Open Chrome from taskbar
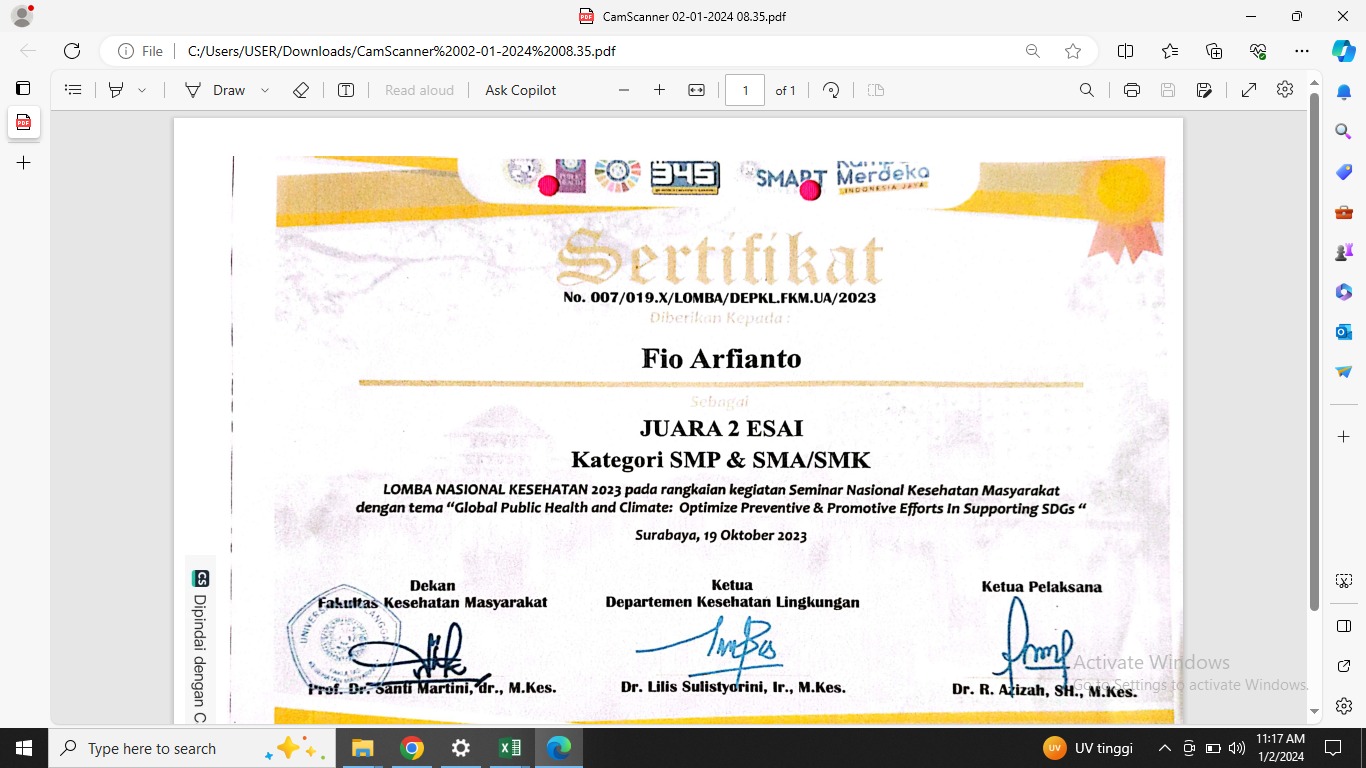Image resolution: width=1366 pixels, height=768 pixels. click(411, 748)
